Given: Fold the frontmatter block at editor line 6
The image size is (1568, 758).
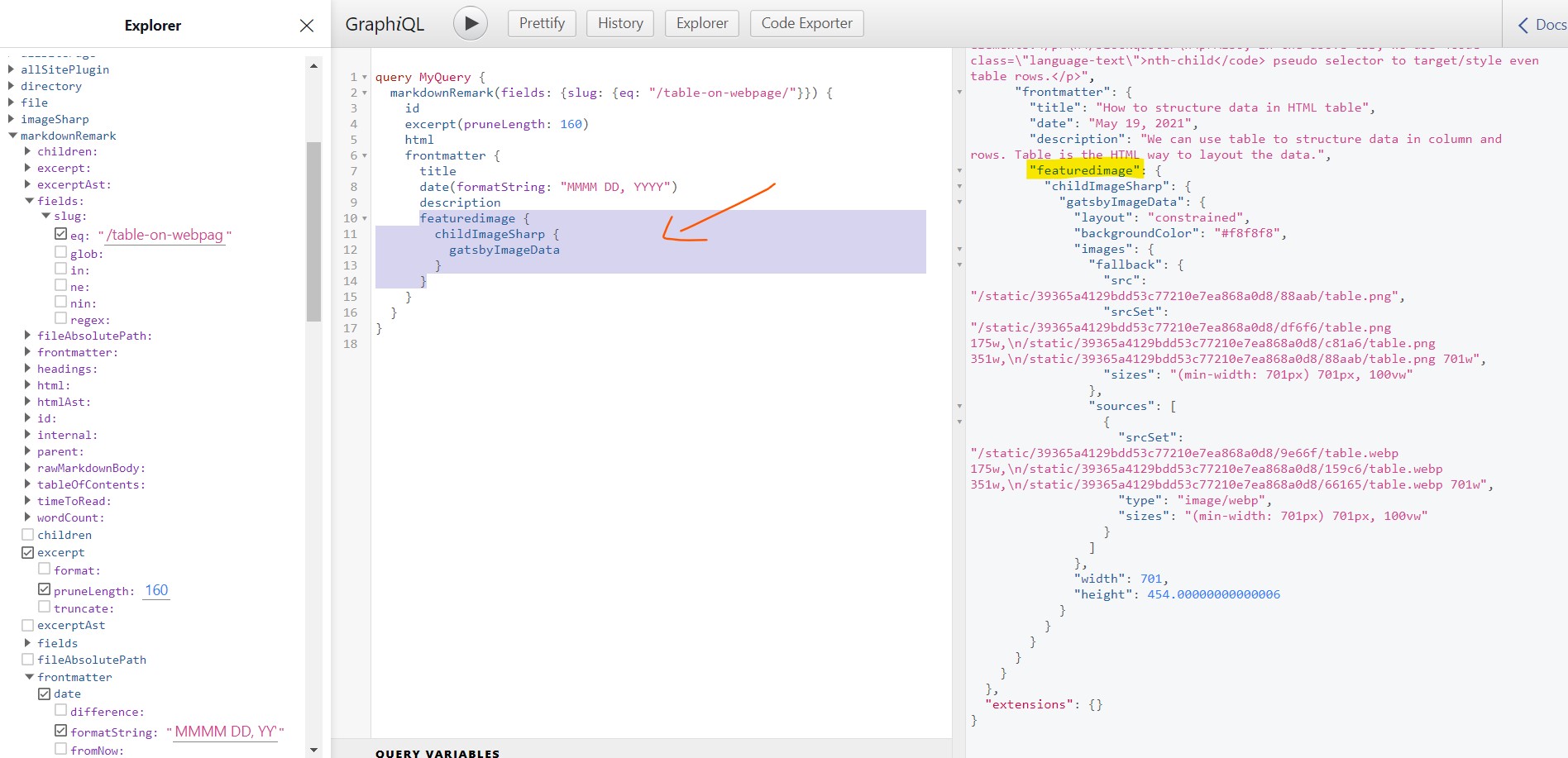Looking at the screenshot, I should coord(365,155).
